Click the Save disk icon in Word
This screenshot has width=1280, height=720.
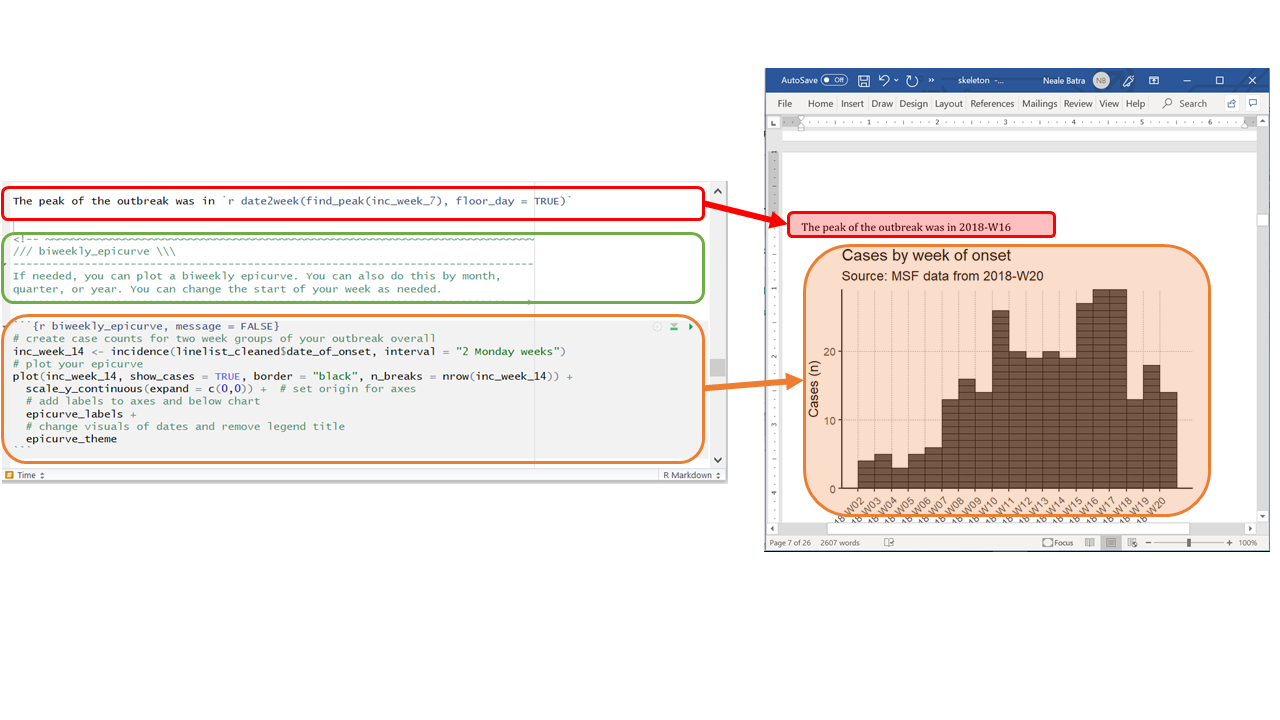863,80
